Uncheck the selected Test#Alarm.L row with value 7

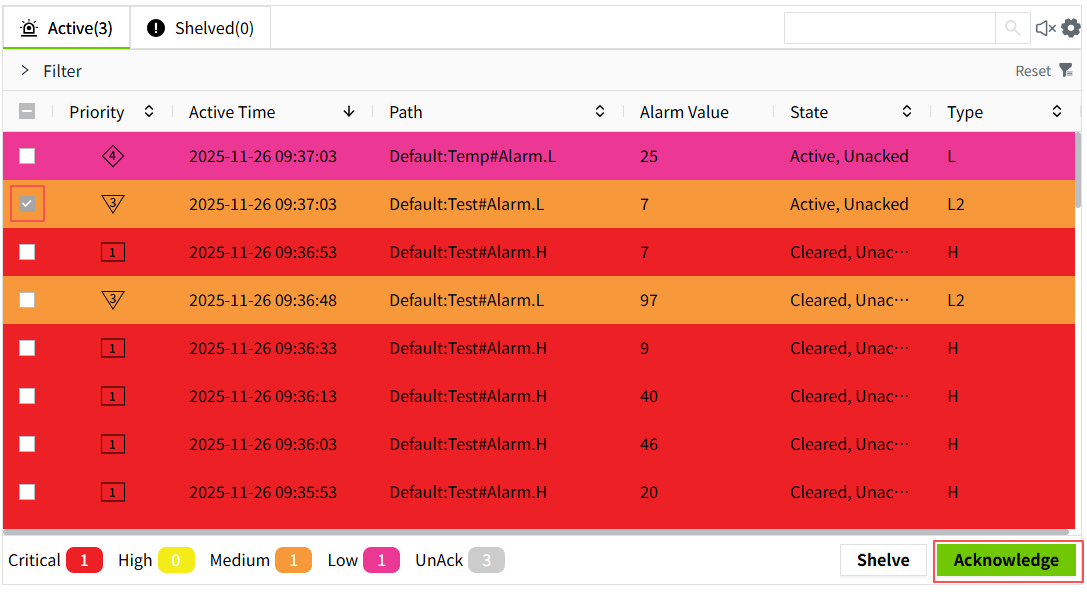pyautogui.click(x=27, y=204)
